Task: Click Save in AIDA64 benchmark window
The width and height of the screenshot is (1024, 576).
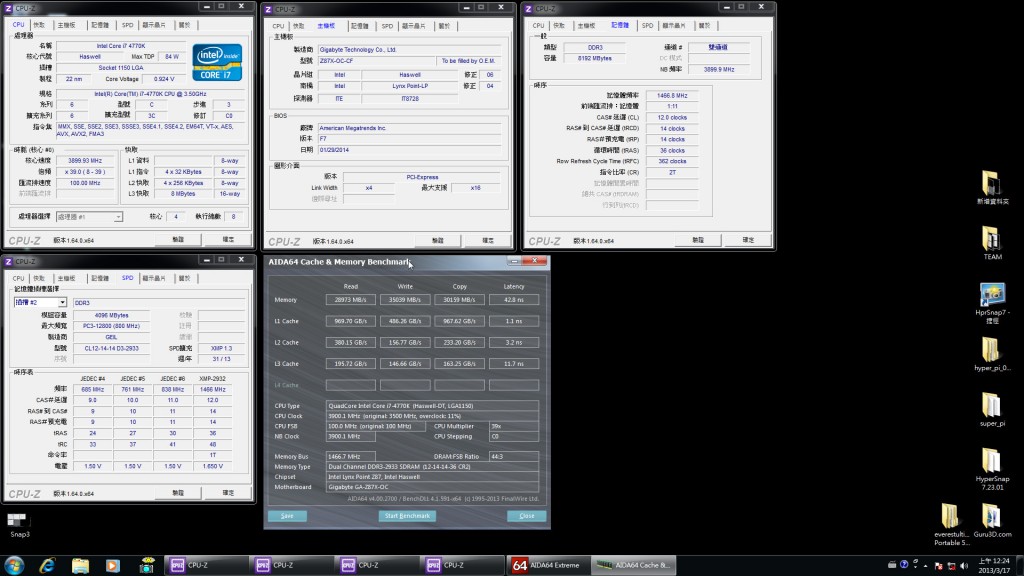Action: (287, 516)
